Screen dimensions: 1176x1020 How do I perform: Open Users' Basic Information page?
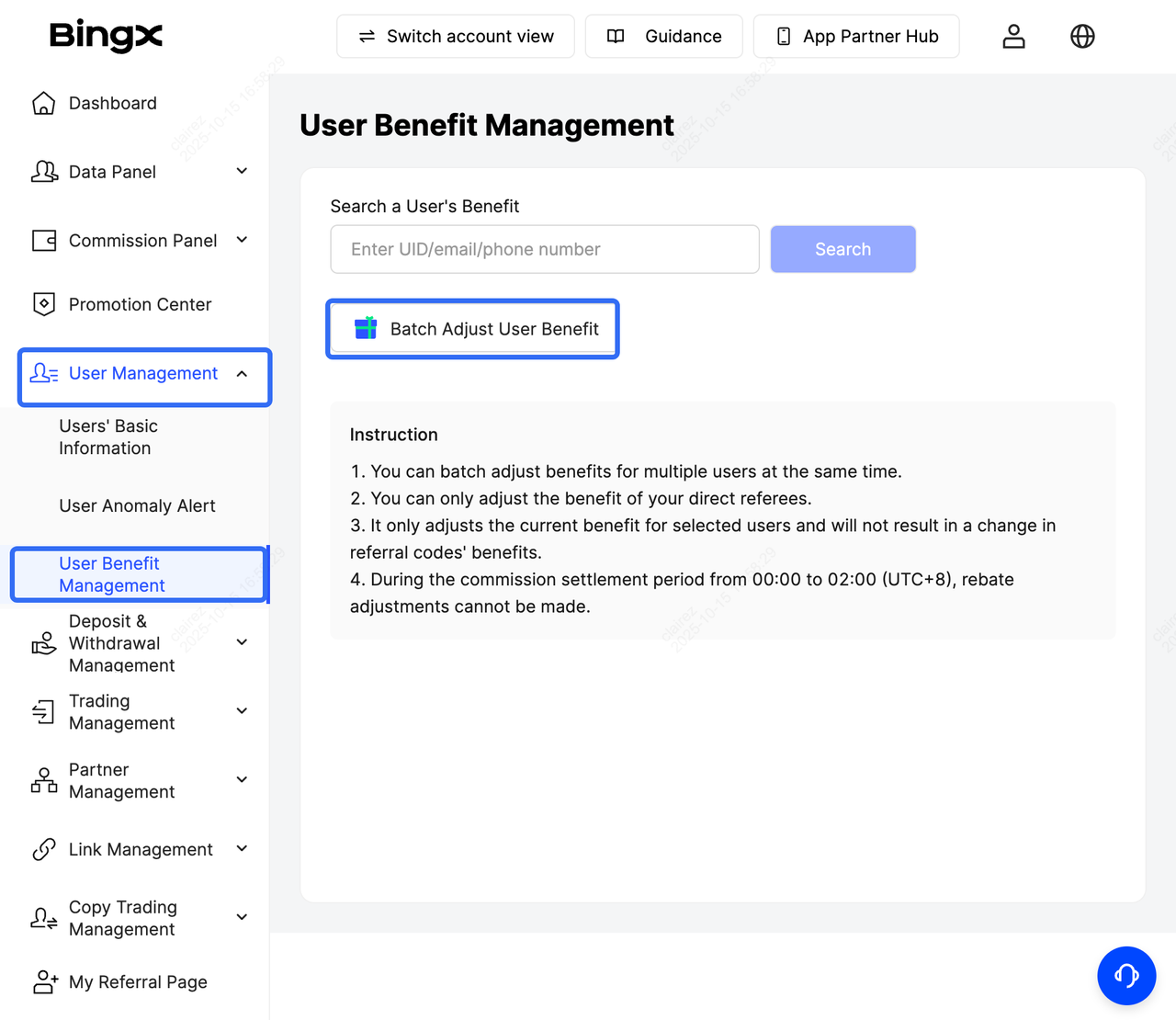coord(108,437)
